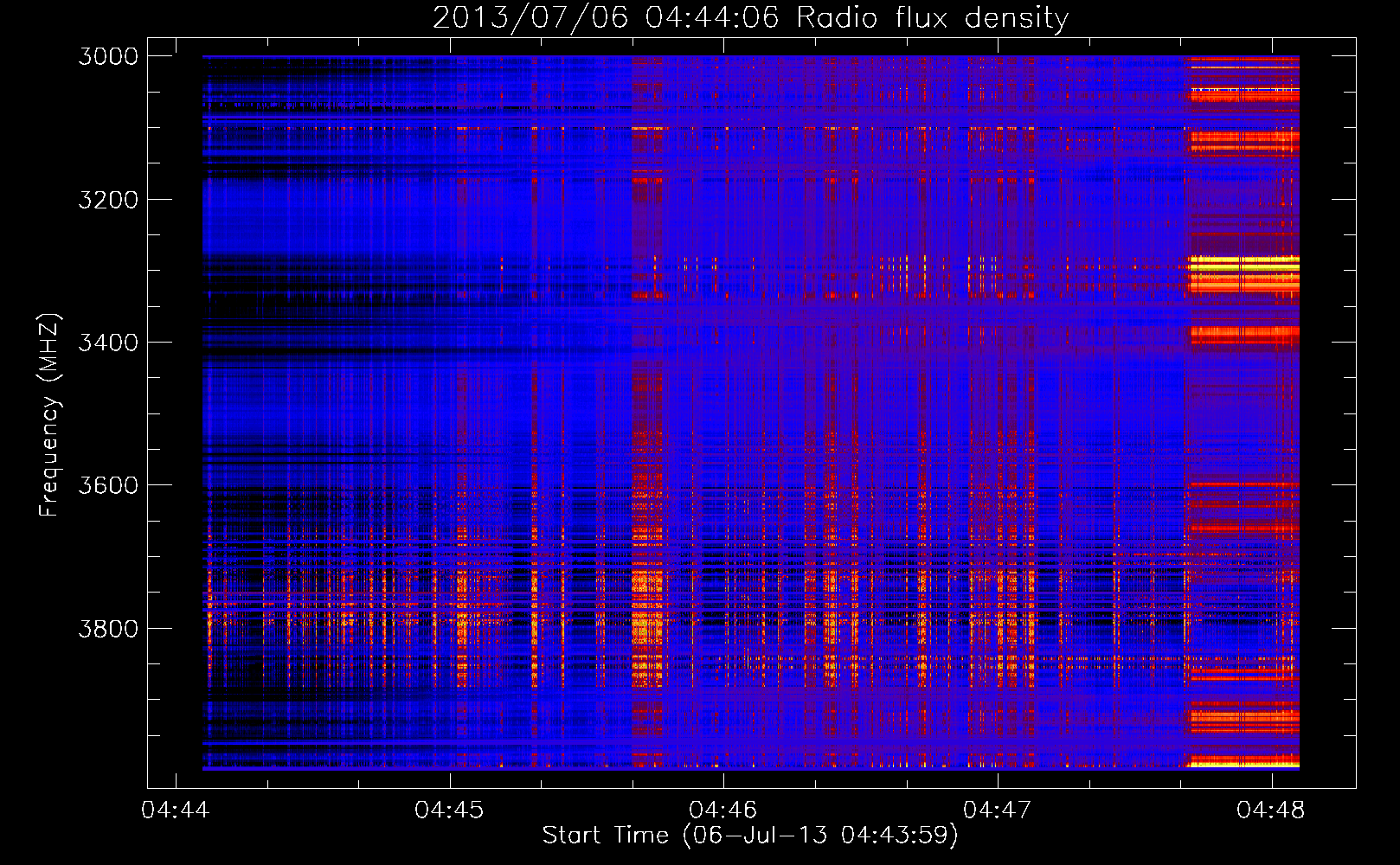Click the 3200 frequency tick label
This screenshot has height=865, width=1400.
[x=108, y=200]
